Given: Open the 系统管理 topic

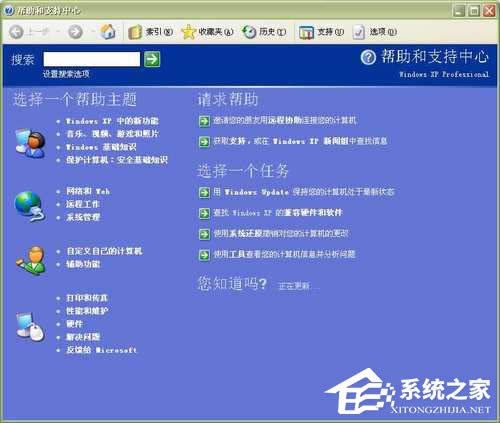Looking at the screenshot, I should click(83, 217).
